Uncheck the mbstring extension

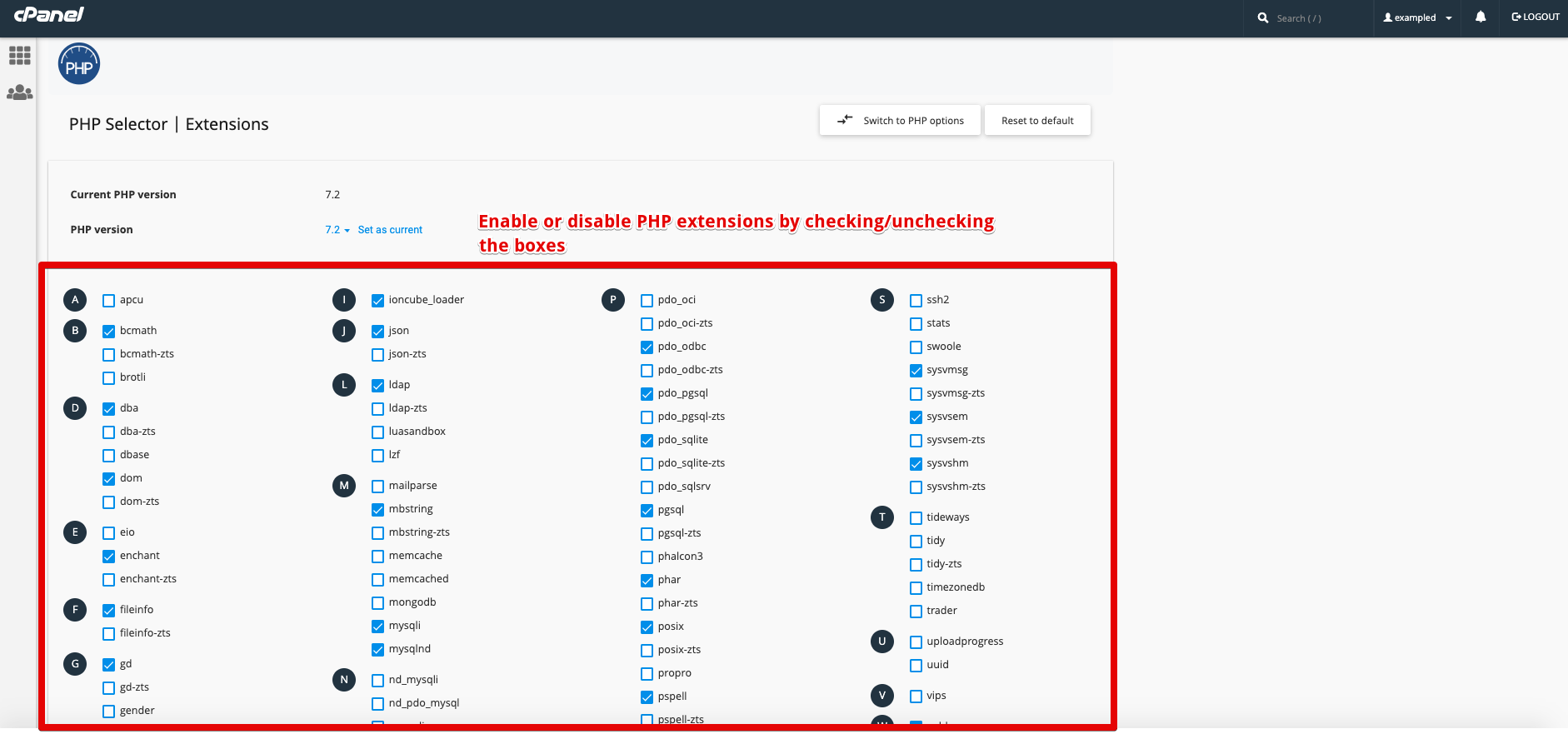378,510
